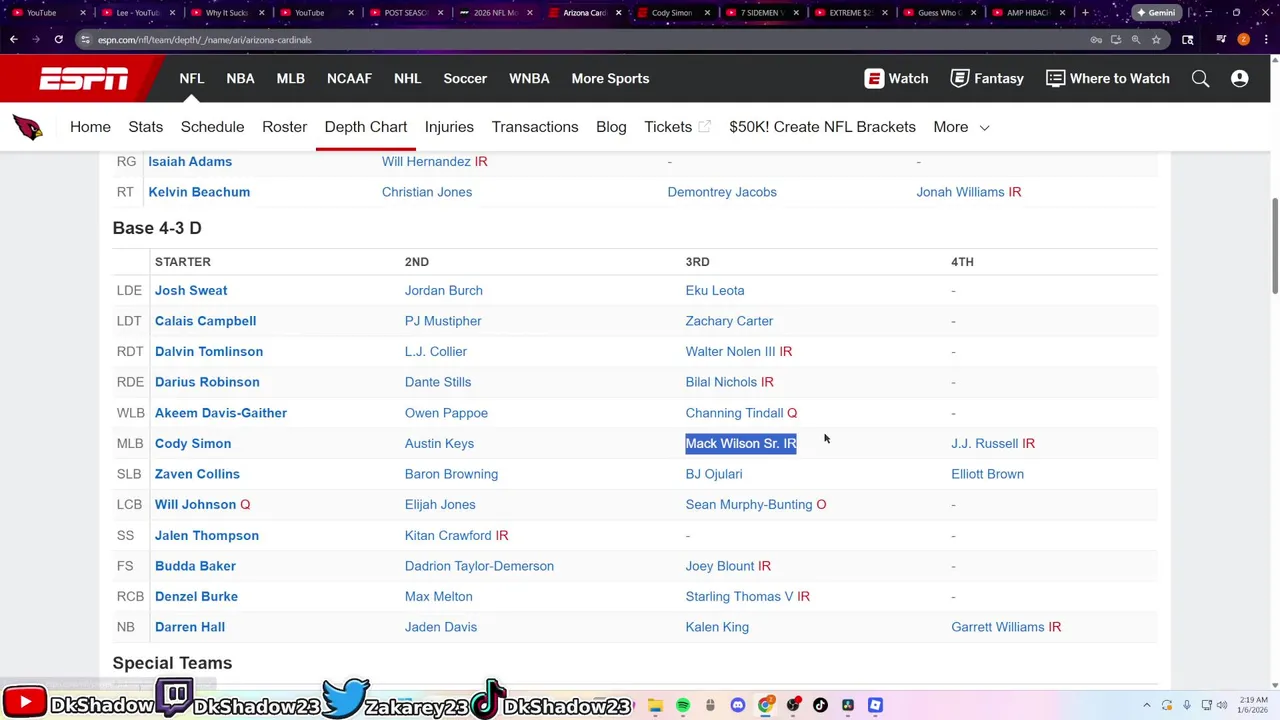Open the WNBA menu
The width and height of the screenshot is (1280, 720).
click(x=529, y=79)
